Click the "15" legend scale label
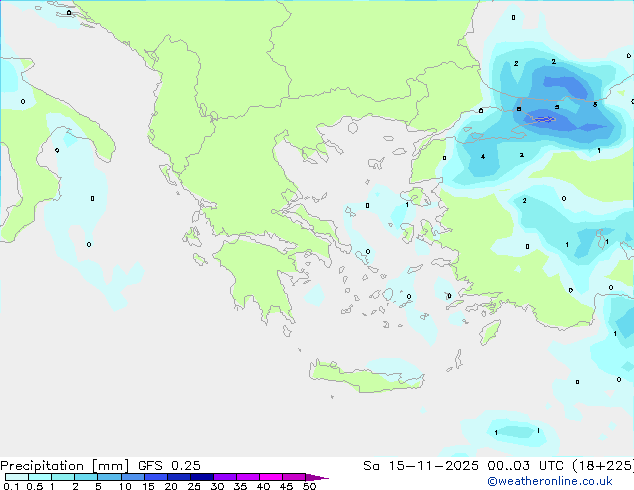The image size is (634, 490). click(x=148, y=486)
